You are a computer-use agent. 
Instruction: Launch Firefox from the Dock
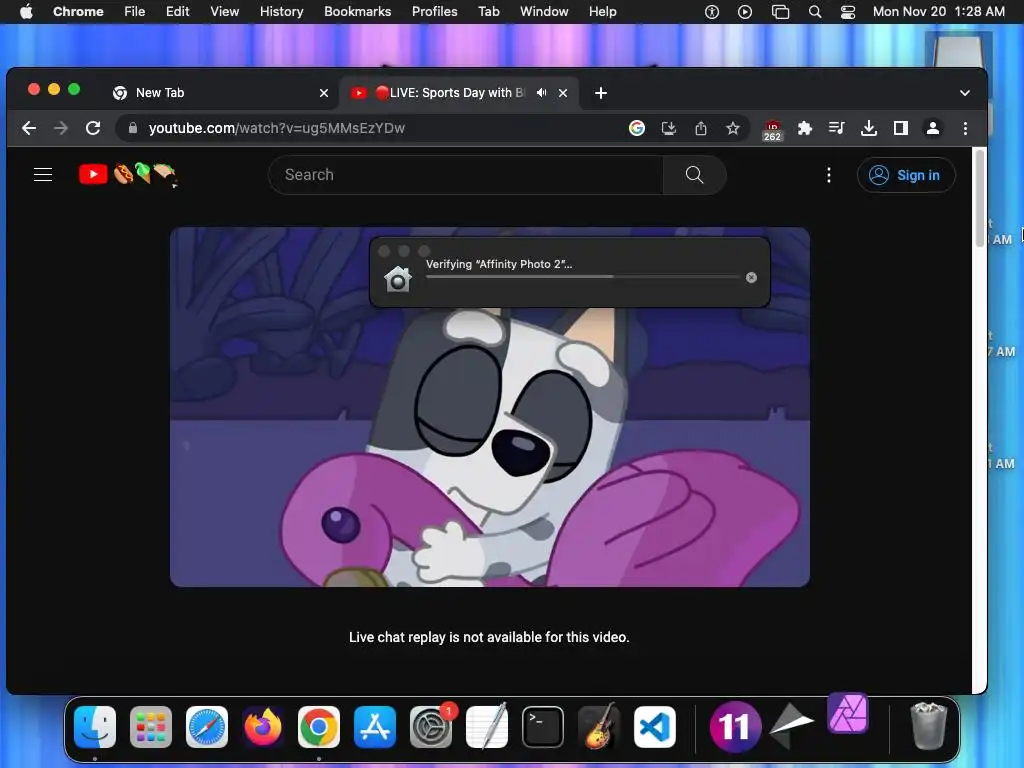[x=263, y=727]
